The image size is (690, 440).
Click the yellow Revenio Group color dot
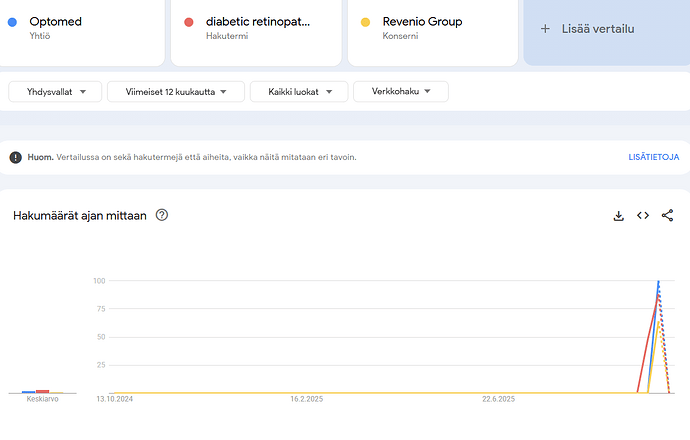point(365,22)
